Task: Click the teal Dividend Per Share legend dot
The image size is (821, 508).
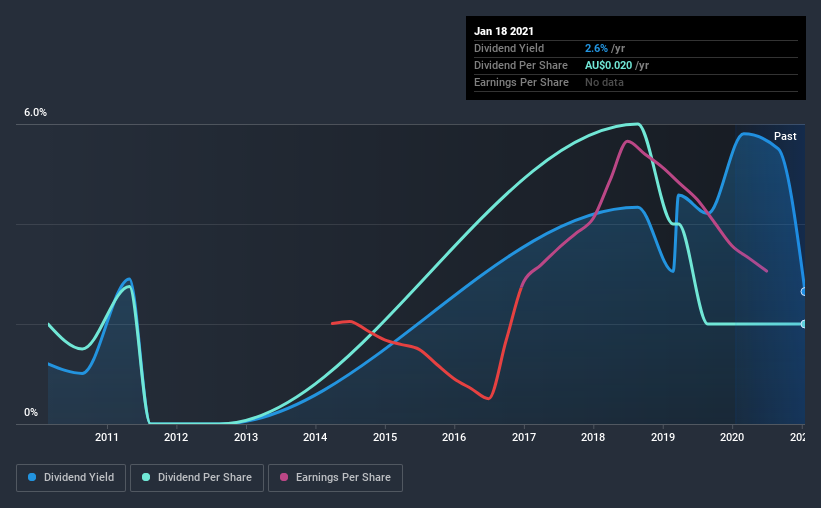Action: click(146, 477)
